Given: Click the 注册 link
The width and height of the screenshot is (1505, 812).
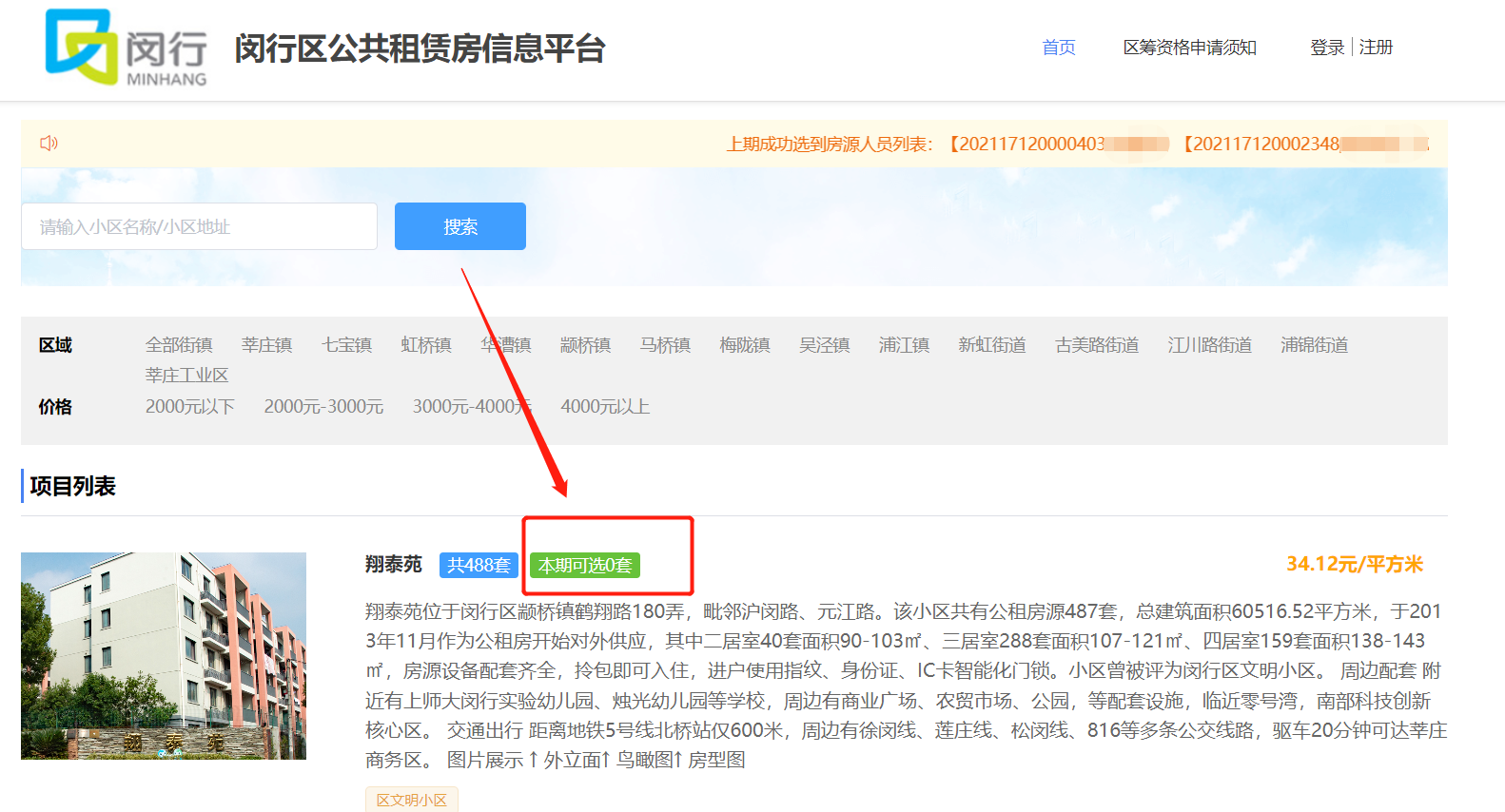Looking at the screenshot, I should pyautogui.click(x=1376, y=48).
